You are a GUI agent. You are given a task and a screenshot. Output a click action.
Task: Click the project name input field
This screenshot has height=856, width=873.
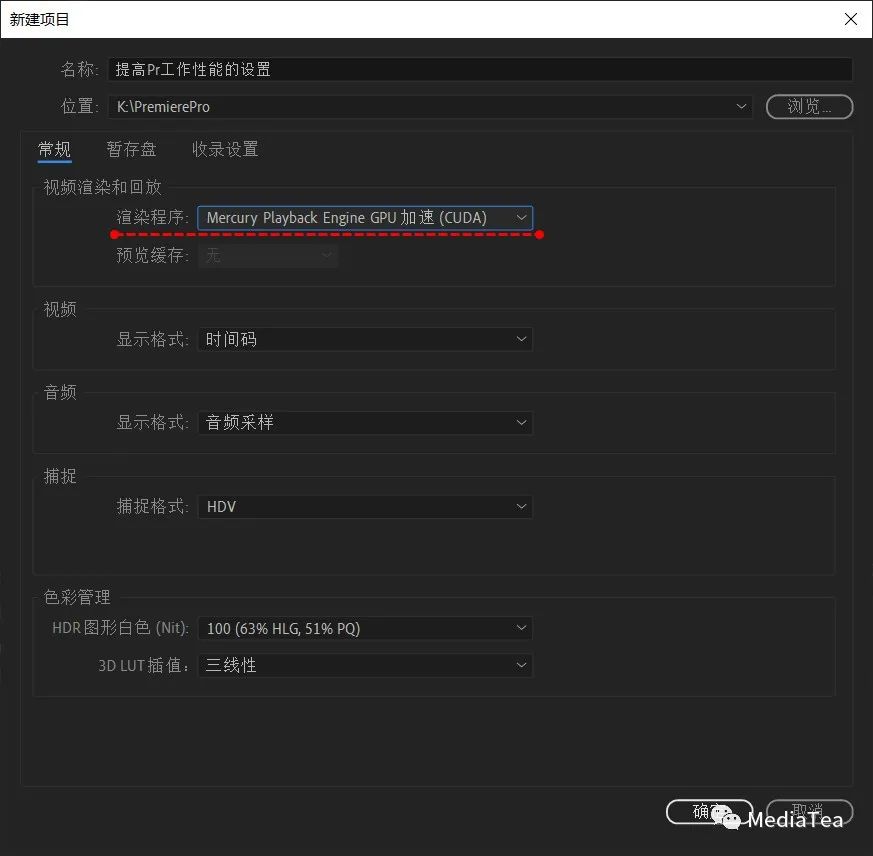click(x=480, y=70)
